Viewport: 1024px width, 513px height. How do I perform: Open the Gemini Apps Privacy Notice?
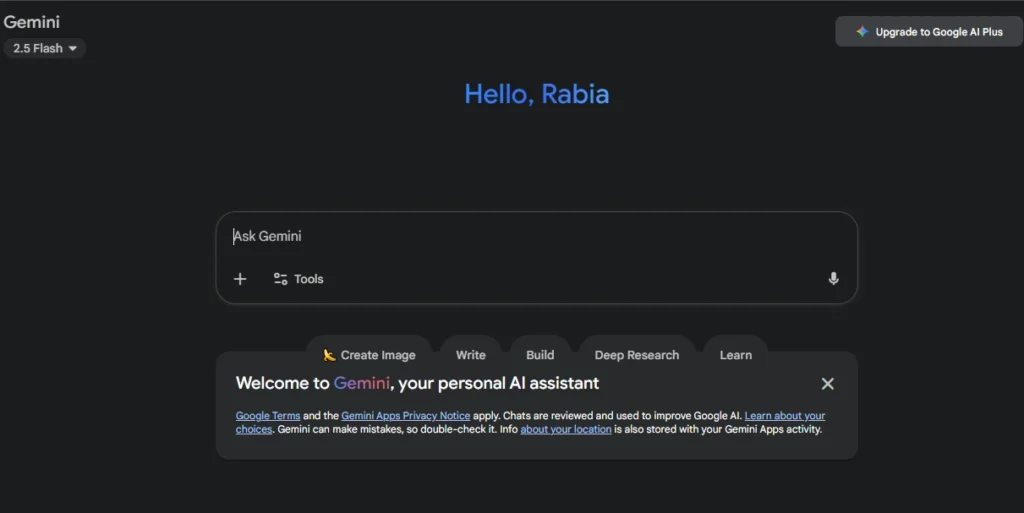pos(405,416)
